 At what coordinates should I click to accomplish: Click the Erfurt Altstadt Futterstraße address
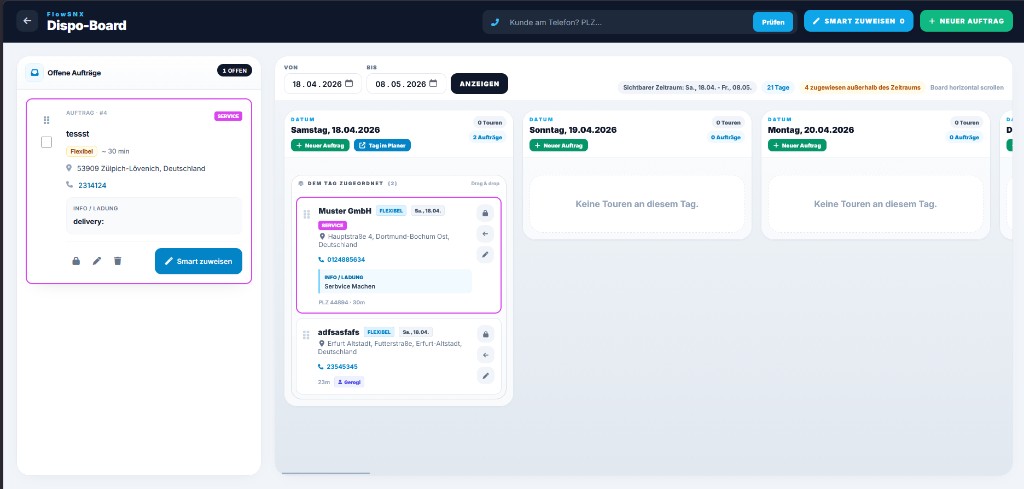click(389, 347)
